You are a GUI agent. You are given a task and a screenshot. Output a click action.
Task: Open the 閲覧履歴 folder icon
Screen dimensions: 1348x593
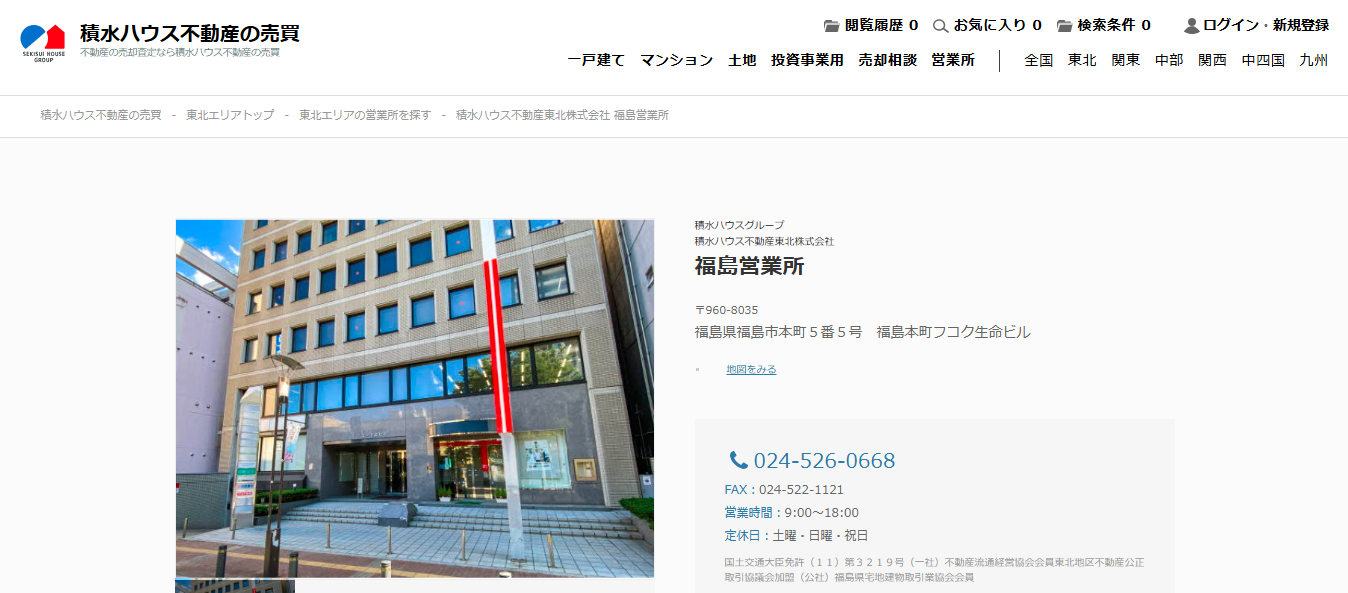831,26
